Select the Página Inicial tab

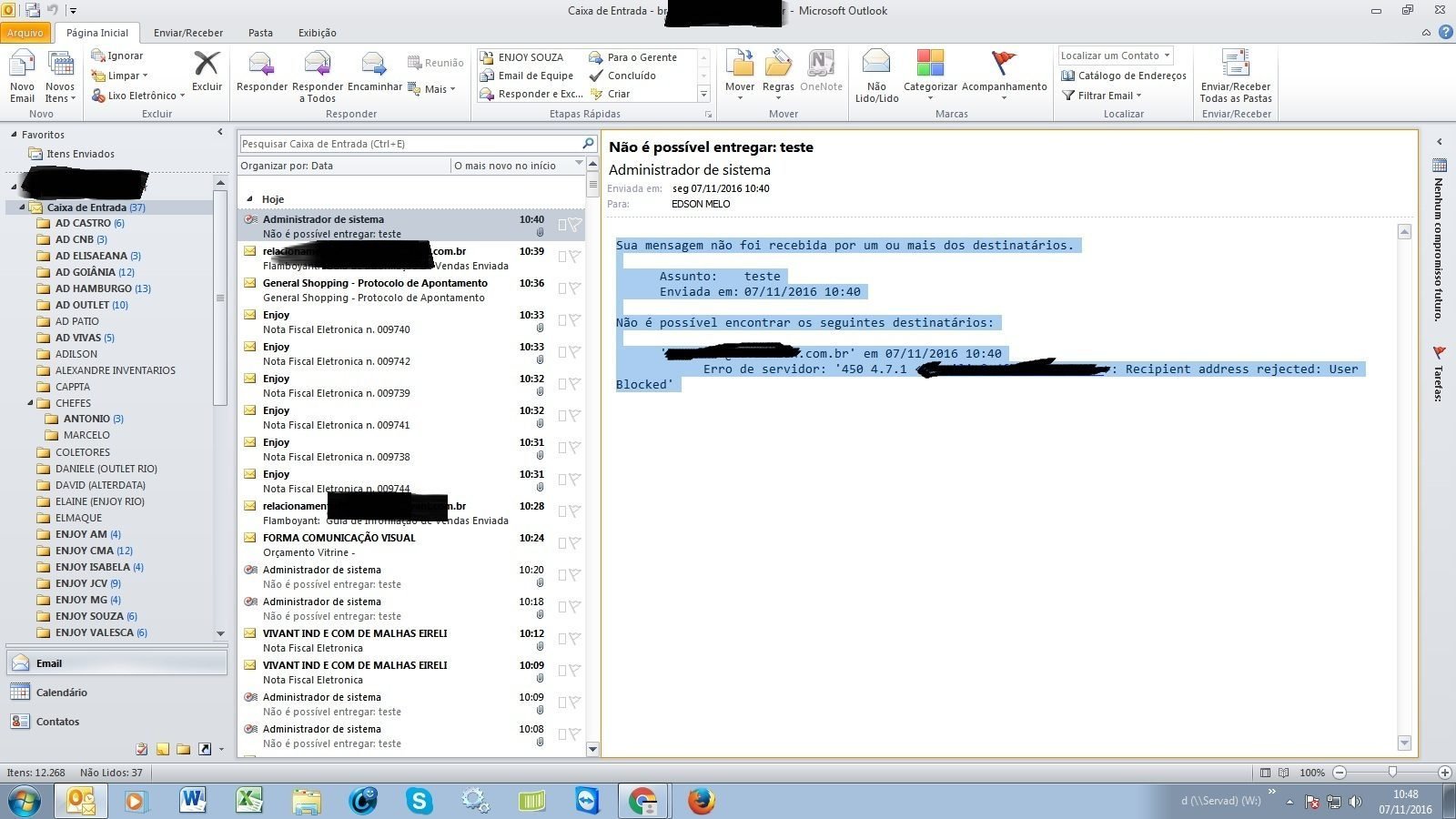[97, 33]
